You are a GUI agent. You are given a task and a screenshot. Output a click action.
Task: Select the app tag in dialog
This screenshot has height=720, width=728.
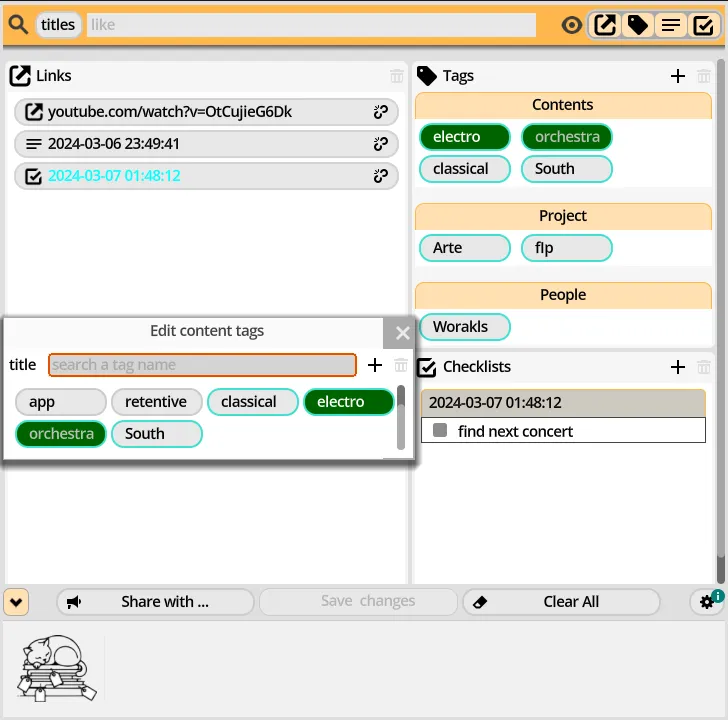pos(61,402)
